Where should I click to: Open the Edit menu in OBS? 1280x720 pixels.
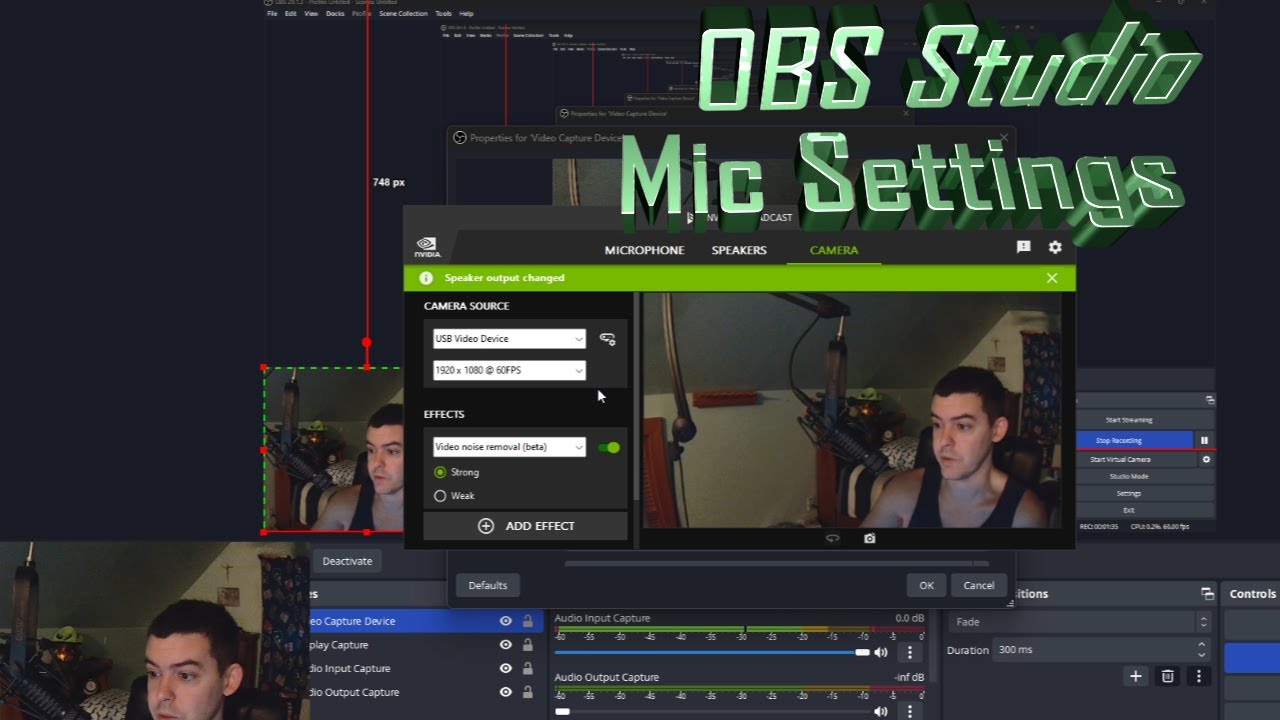tap(290, 14)
